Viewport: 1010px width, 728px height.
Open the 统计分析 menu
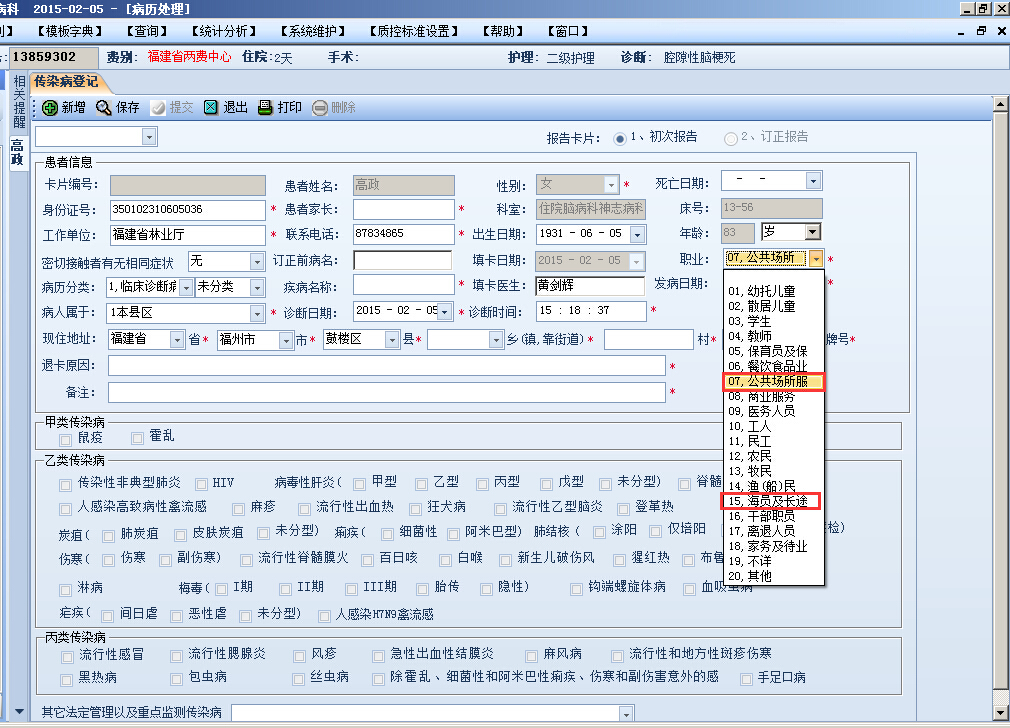[224, 32]
